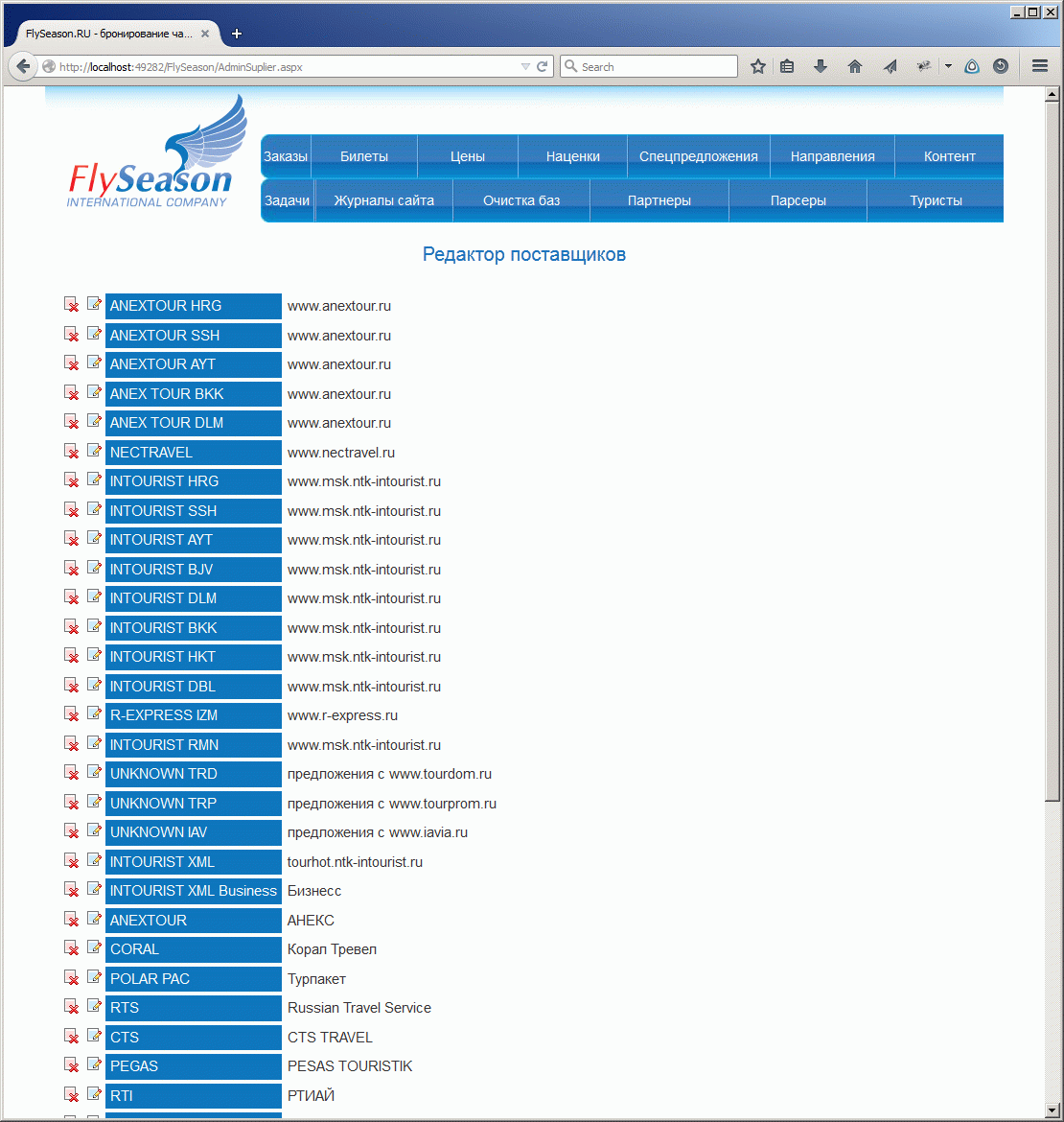The height and width of the screenshot is (1122, 1064).
Task: Bookmark this page with the star icon
Action: pyautogui.click(x=758, y=66)
